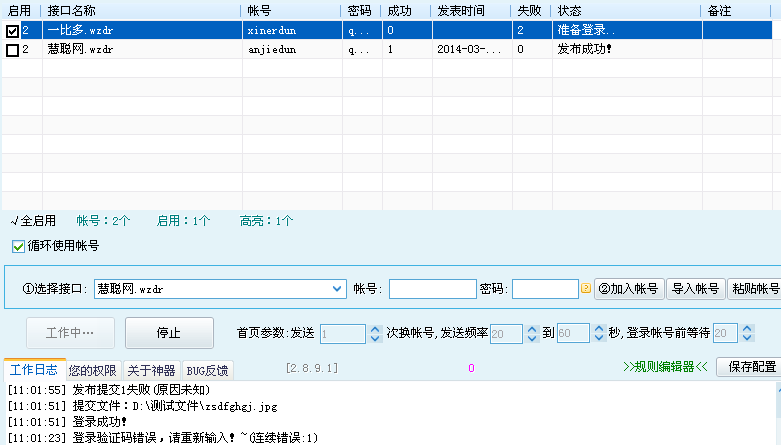
Task: Sort by 失败 column header
Action: pyautogui.click(x=531, y=10)
